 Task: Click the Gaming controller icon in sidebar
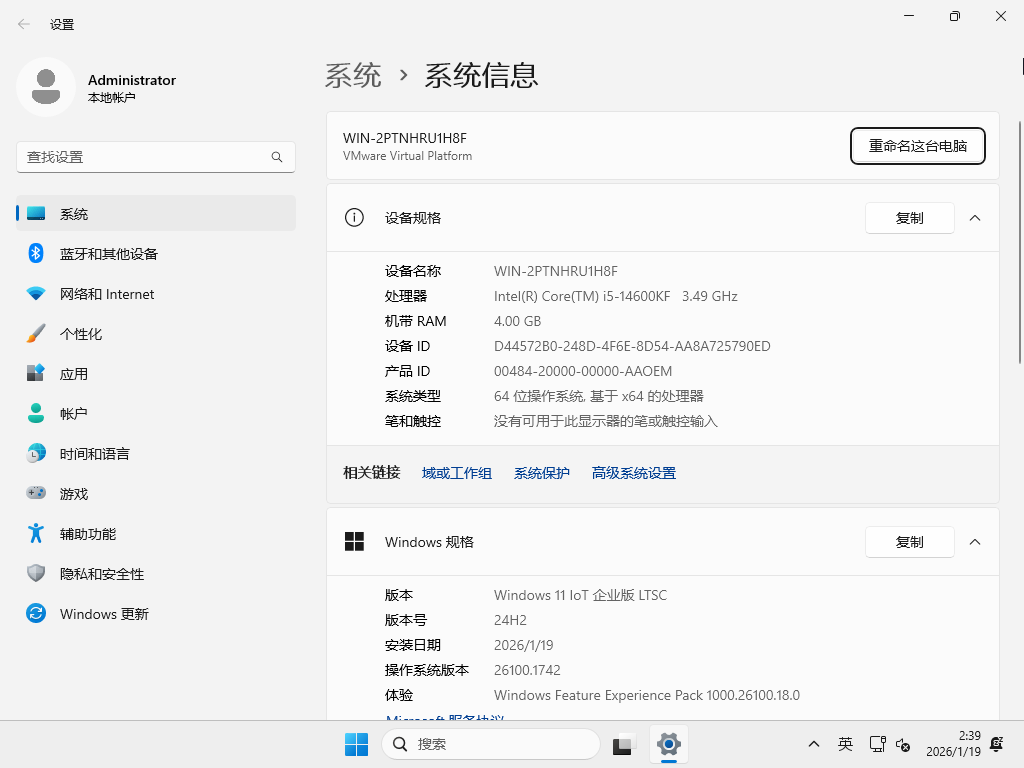pyautogui.click(x=36, y=493)
